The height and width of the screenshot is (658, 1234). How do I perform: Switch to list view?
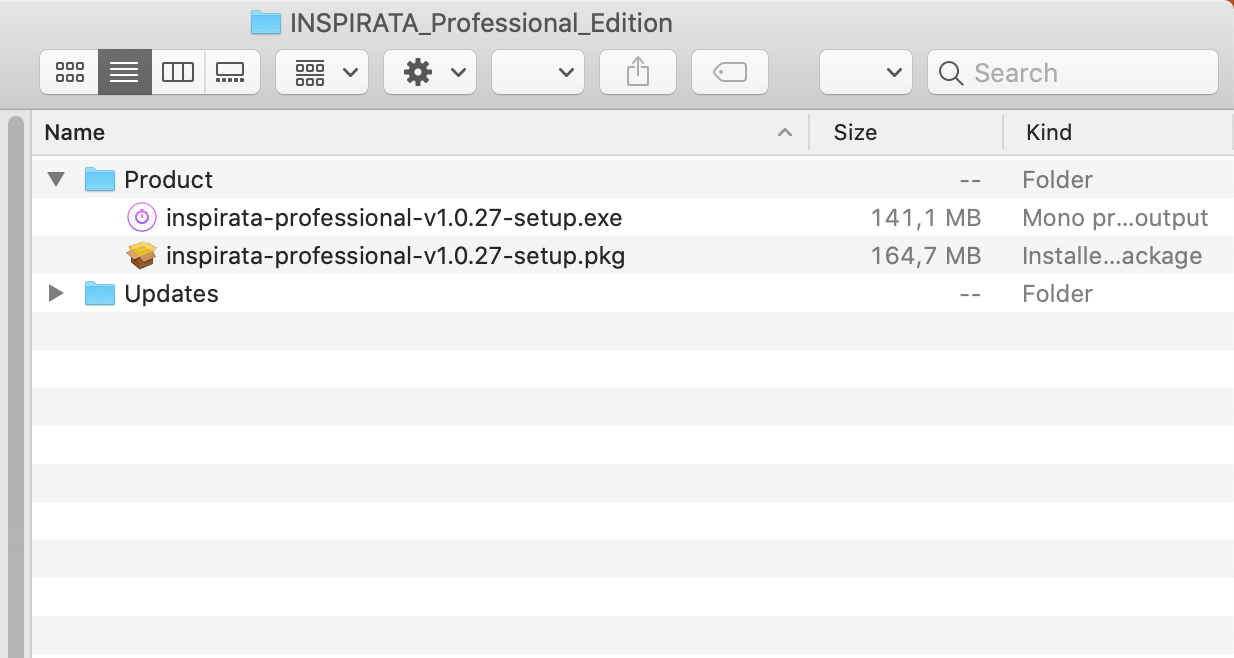tap(124, 72)
